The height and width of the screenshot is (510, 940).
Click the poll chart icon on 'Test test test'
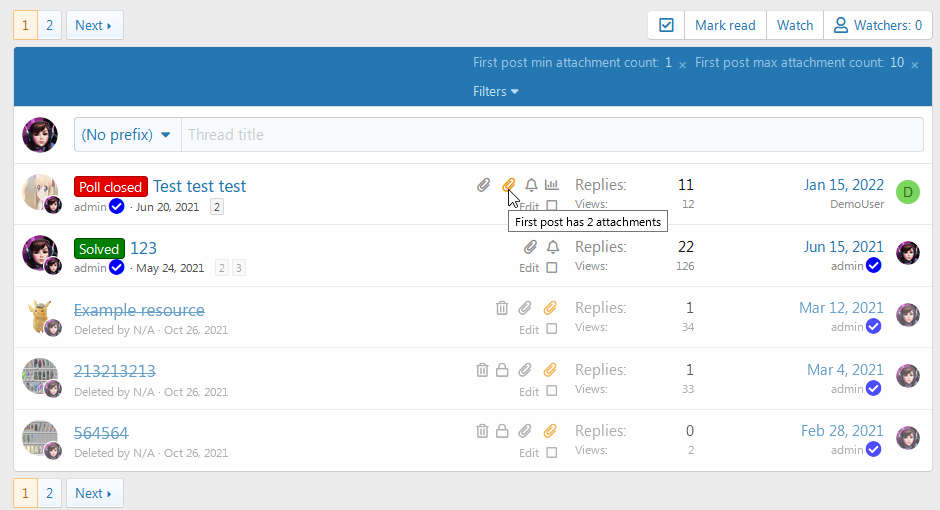click(552, 185)
